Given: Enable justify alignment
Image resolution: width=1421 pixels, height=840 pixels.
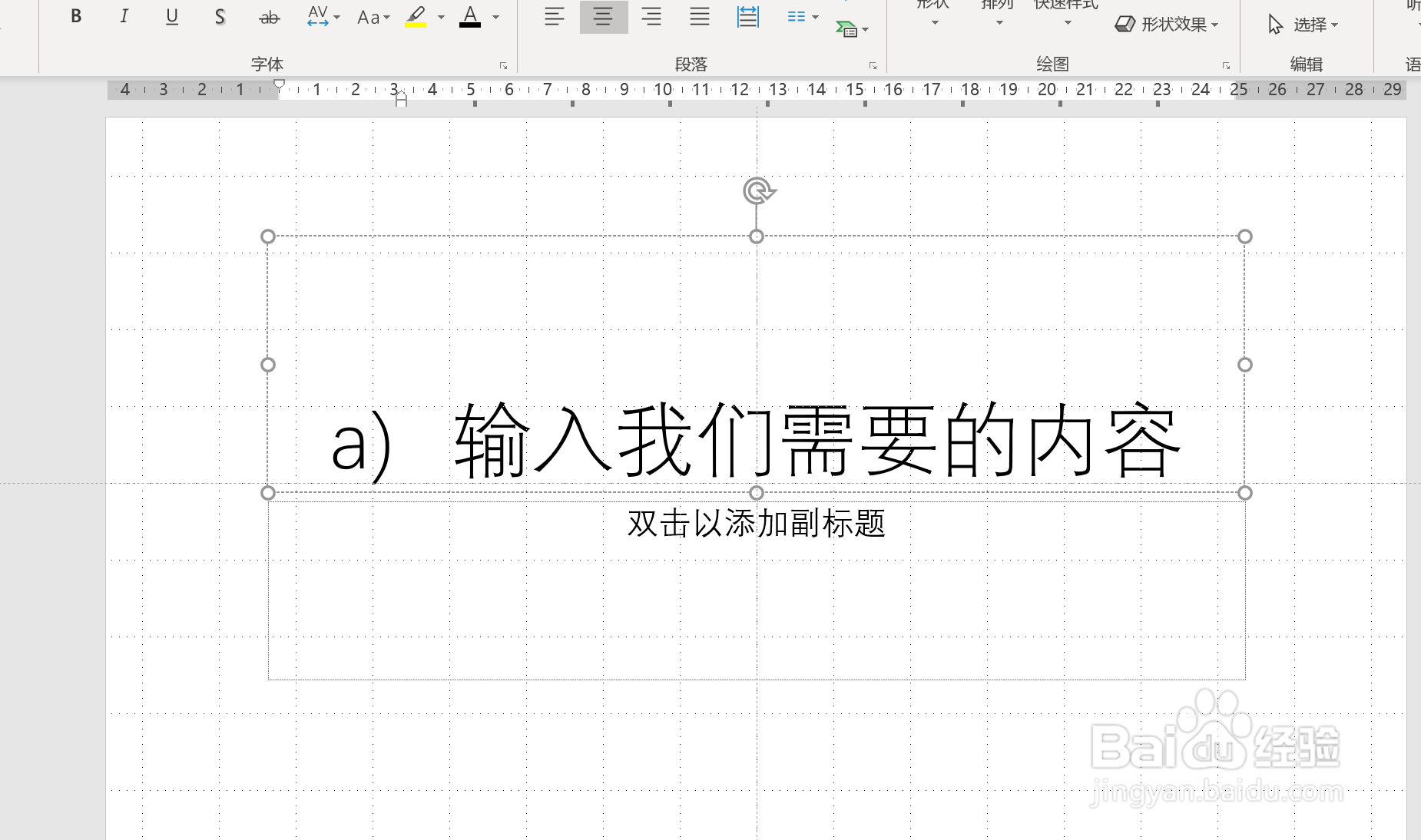Looking at the screenshot, I should coord(699,15).
